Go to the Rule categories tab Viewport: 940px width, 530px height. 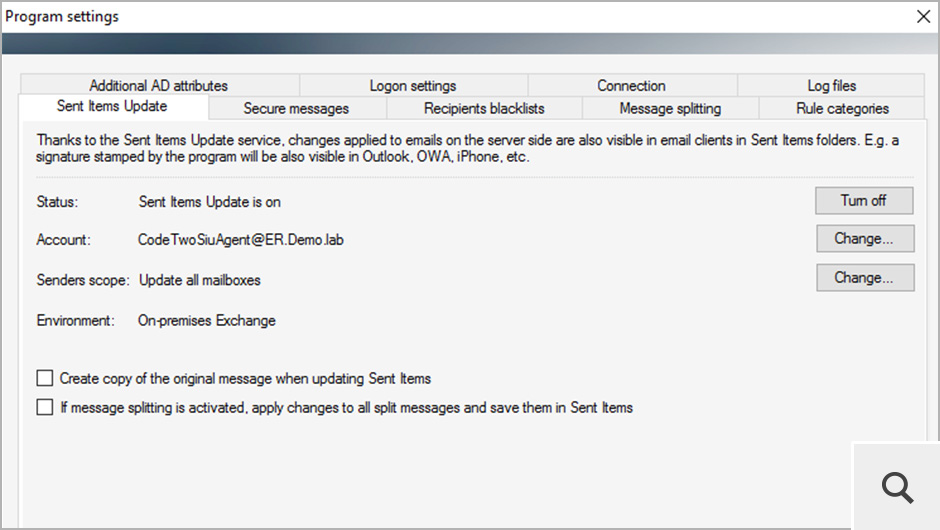pyautogui.click(x=842, y=108)
